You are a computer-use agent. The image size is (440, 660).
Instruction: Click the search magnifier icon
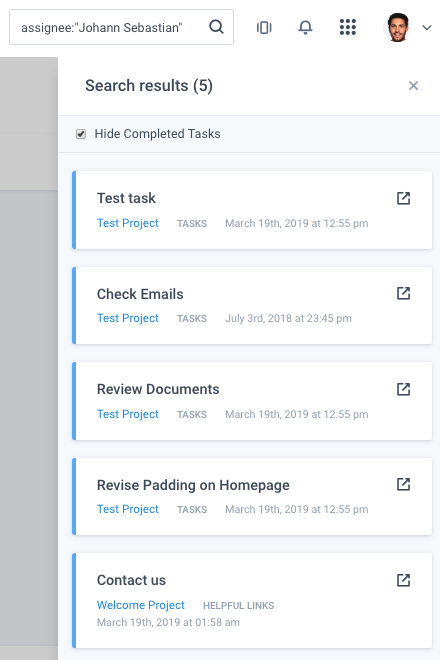click(x=216, y=27)
